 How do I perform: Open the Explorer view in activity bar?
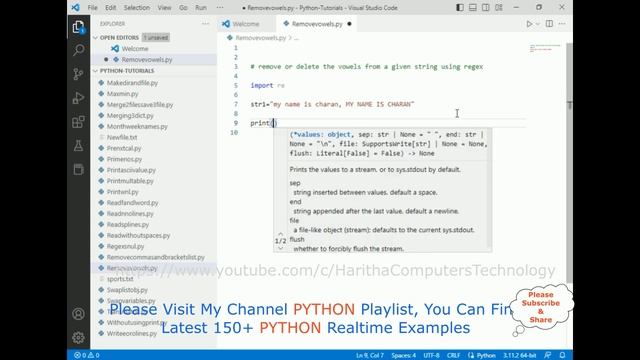(78, 27)
